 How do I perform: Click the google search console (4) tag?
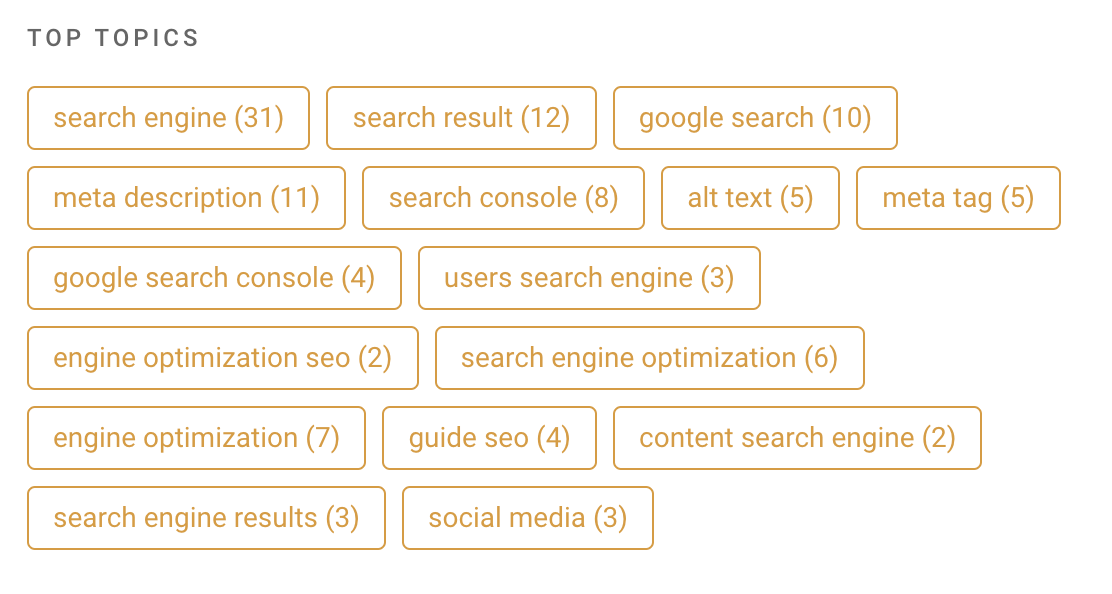click(214, 278)
